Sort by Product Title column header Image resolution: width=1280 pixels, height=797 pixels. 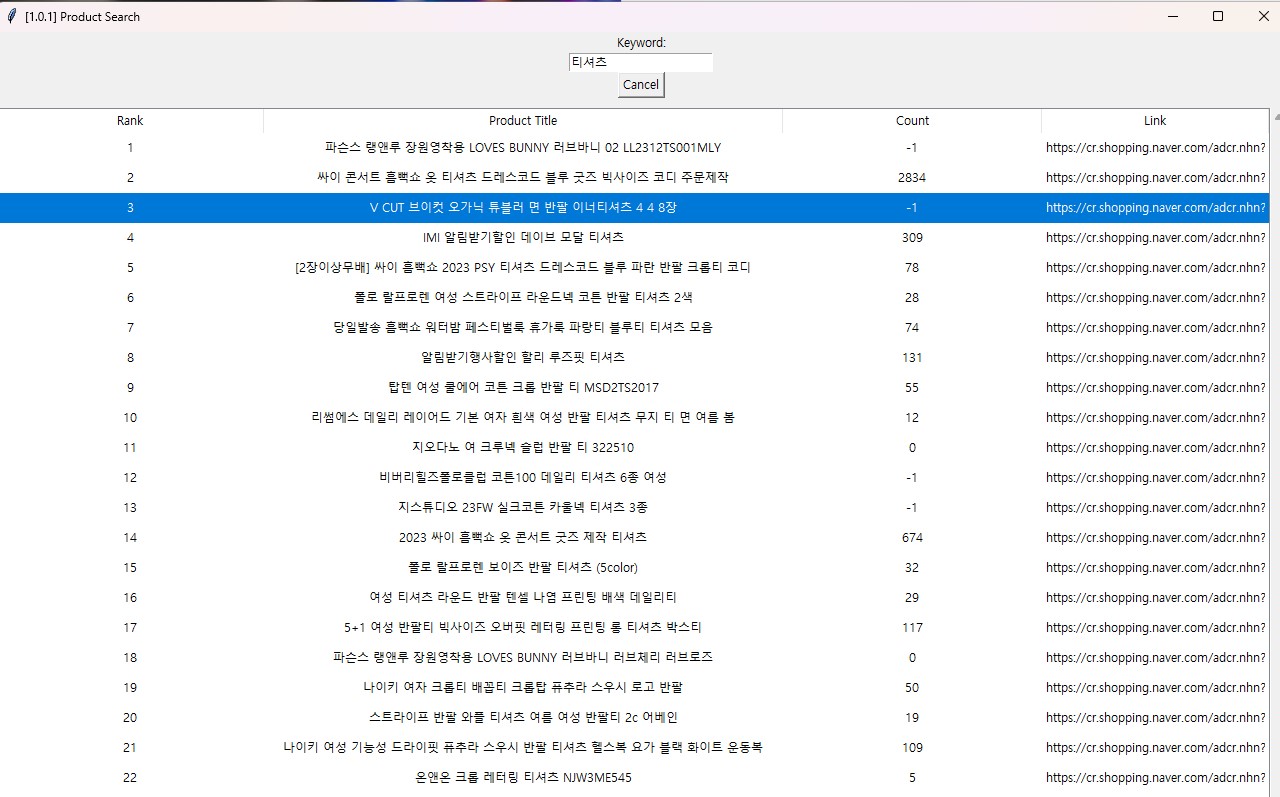coord(523,121)
